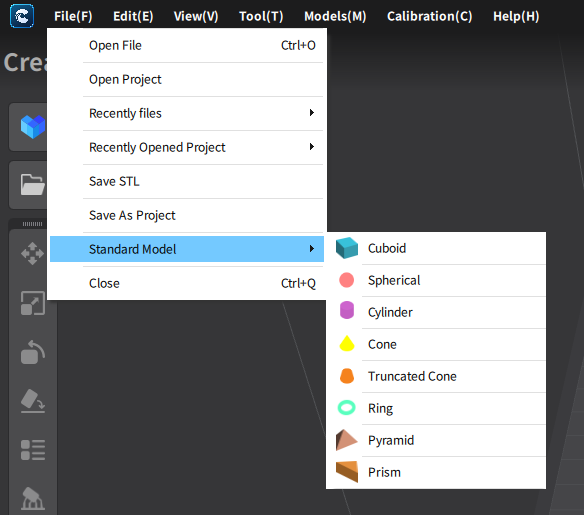Screen dimensions: 584x515
Task: Click the support structure sidebar icon
Action: click(33, 499)
